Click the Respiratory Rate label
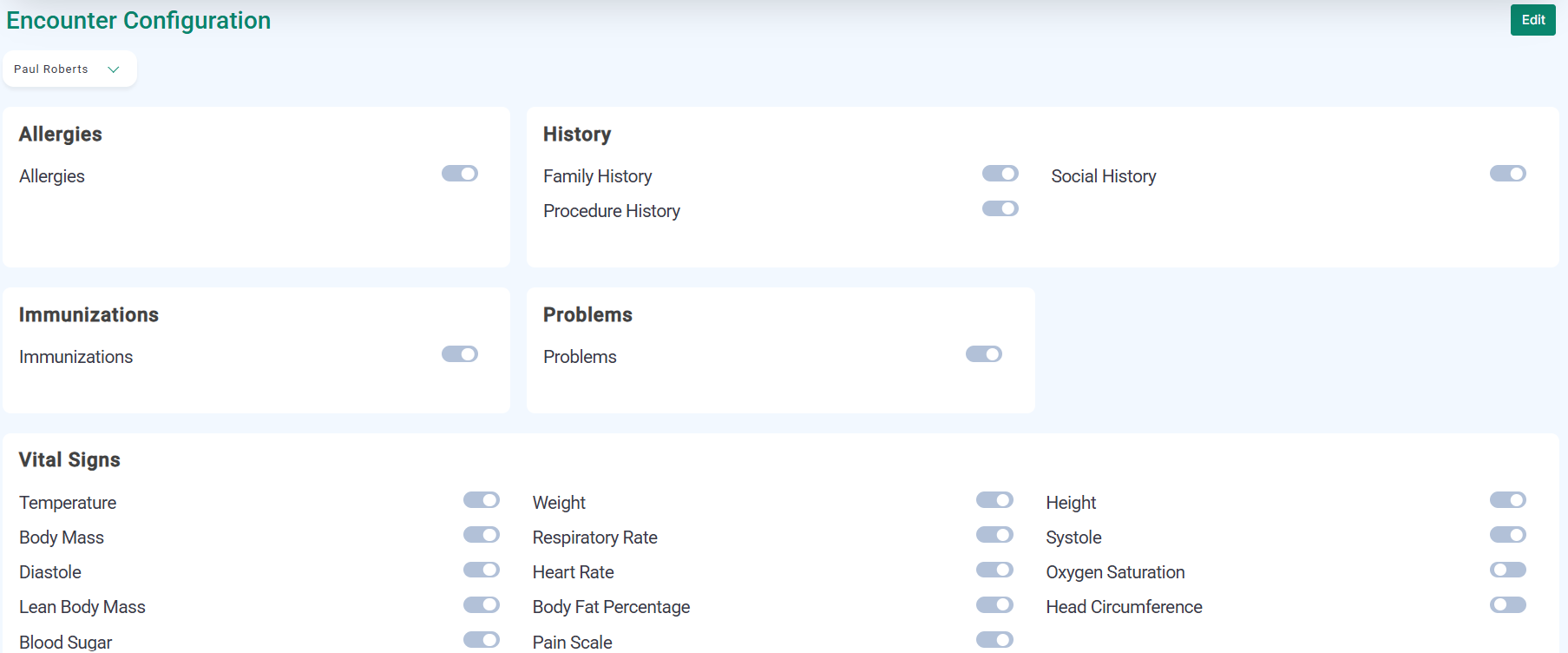The height and width of the screenshot is (653, 1568). (595, 538)
